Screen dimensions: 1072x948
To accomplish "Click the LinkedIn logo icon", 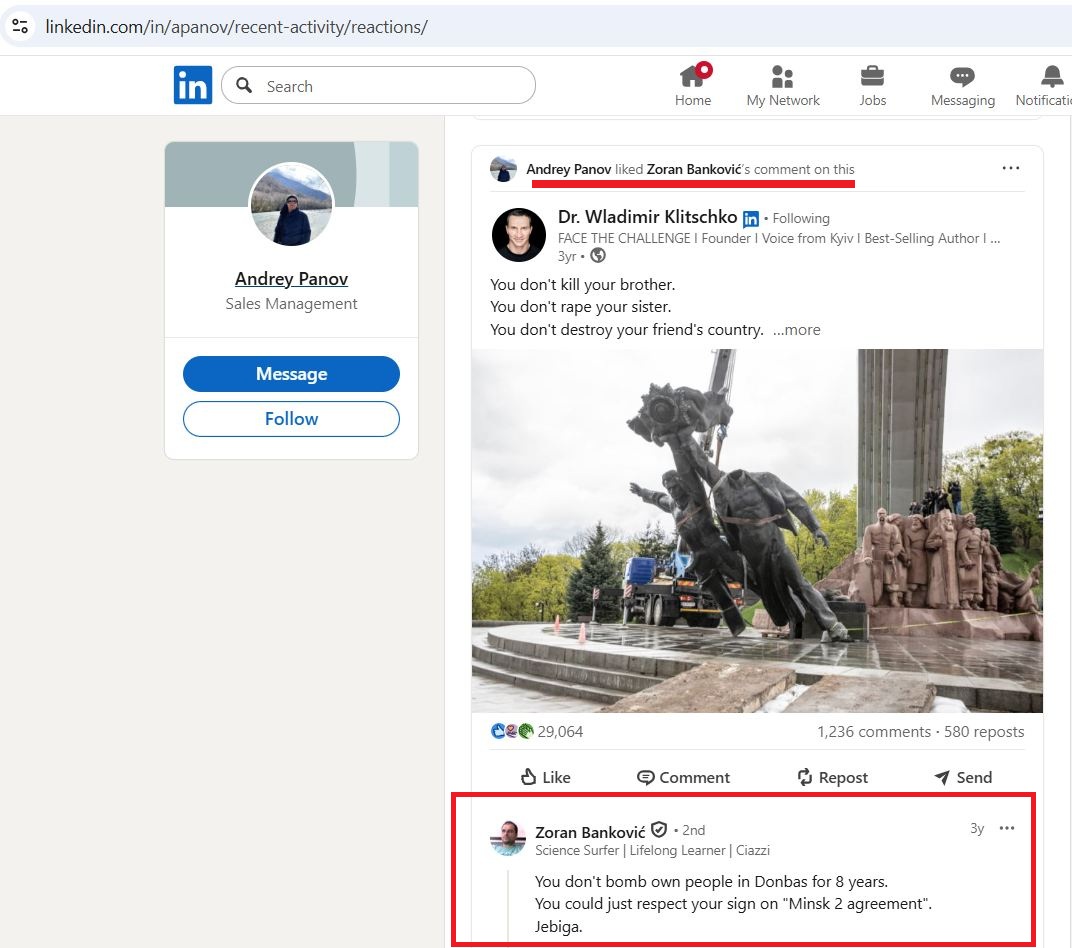I will 192,86.
